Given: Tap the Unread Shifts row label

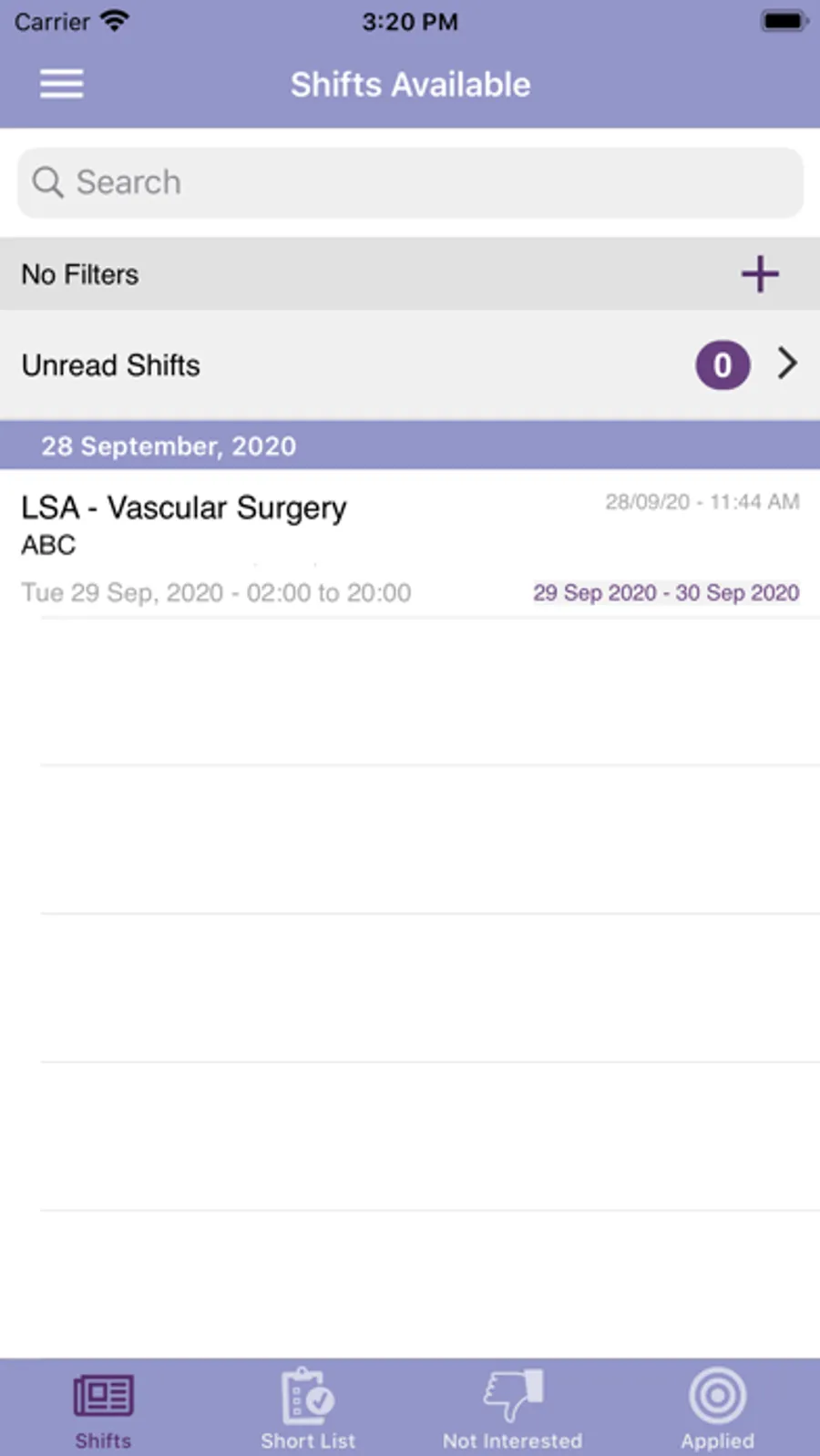Looking at the screenshot, I should 111,365.
